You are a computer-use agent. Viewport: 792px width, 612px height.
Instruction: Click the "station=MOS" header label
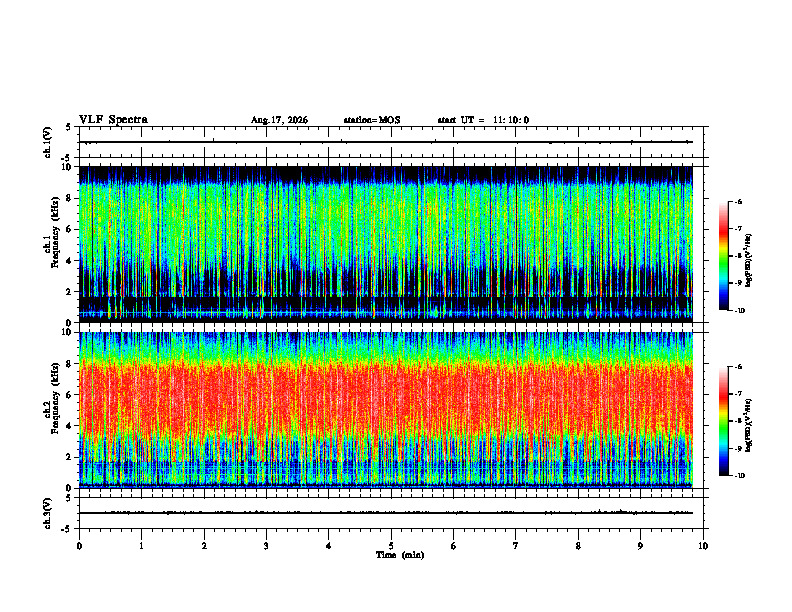tap(372, 120)
